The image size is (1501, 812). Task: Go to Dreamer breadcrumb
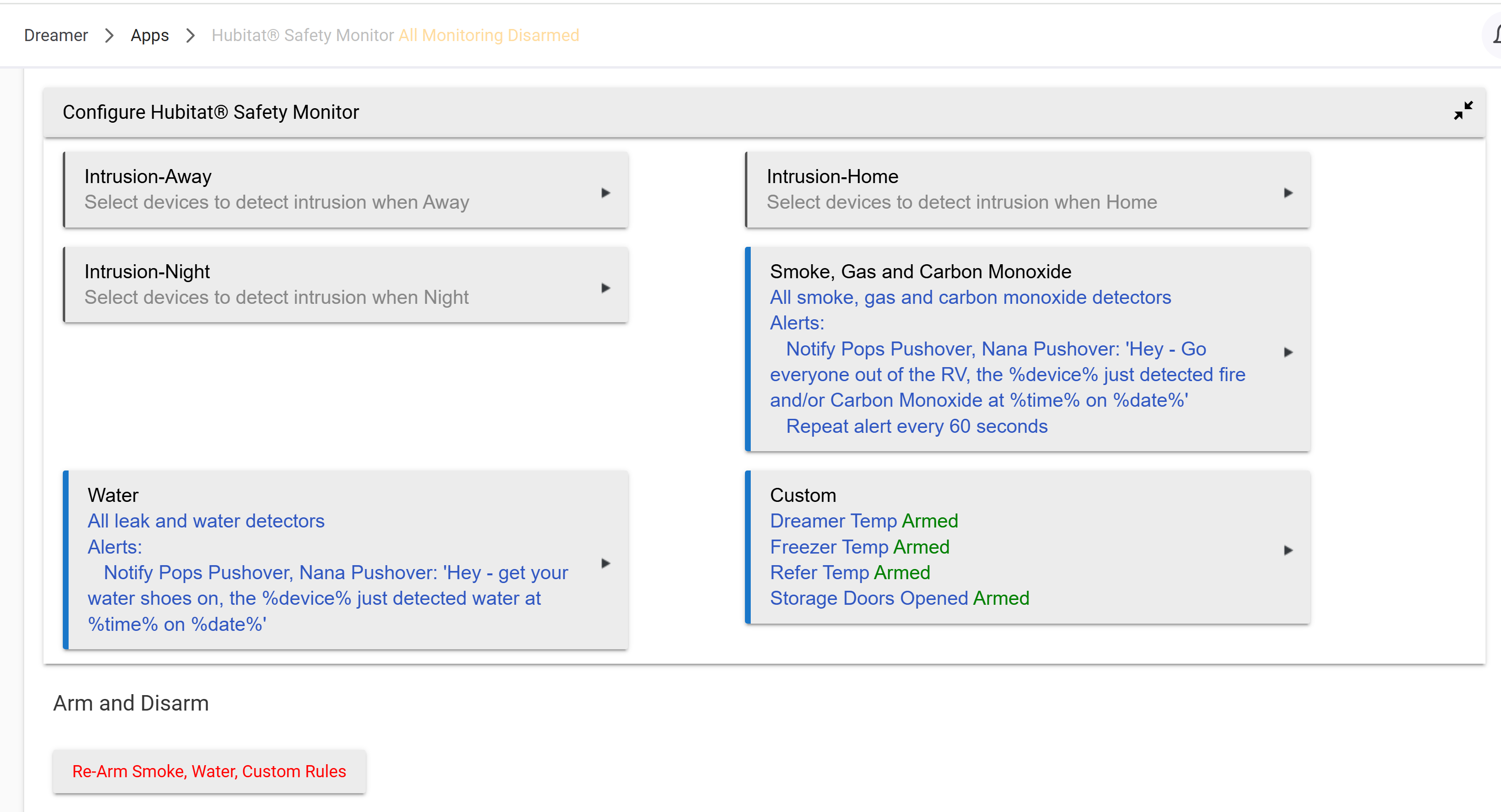[x=56, y=36]
